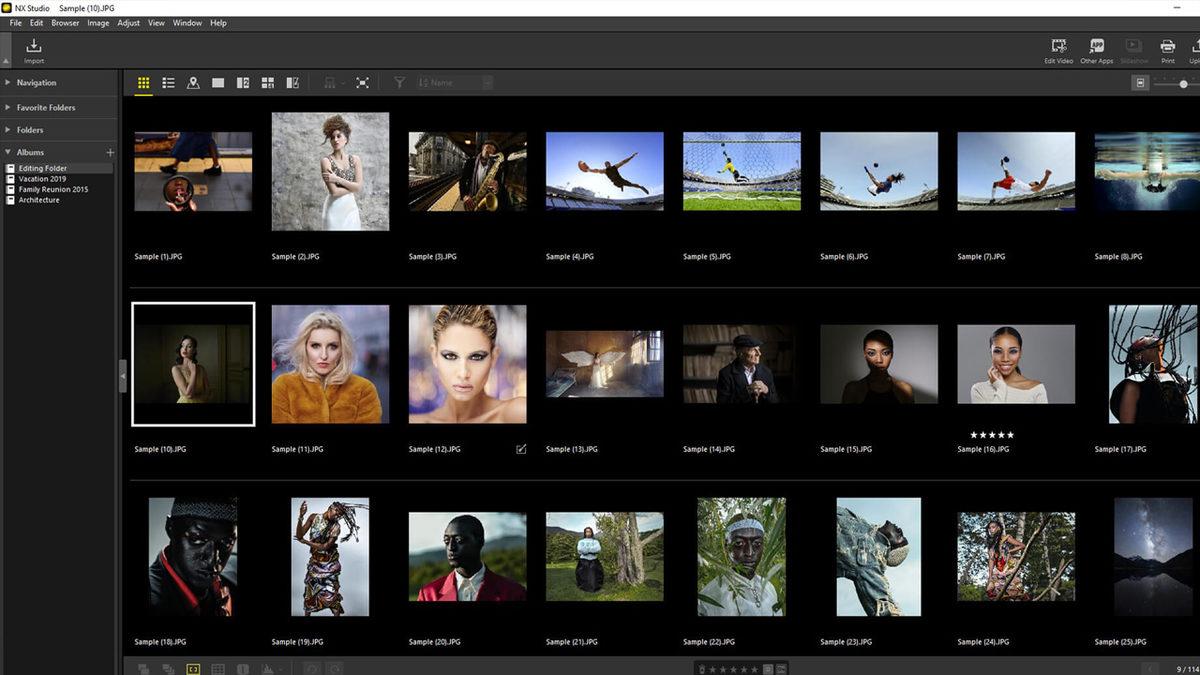Expand the Folders section
The image size is (1200, 675).
(x=30, y=129)
